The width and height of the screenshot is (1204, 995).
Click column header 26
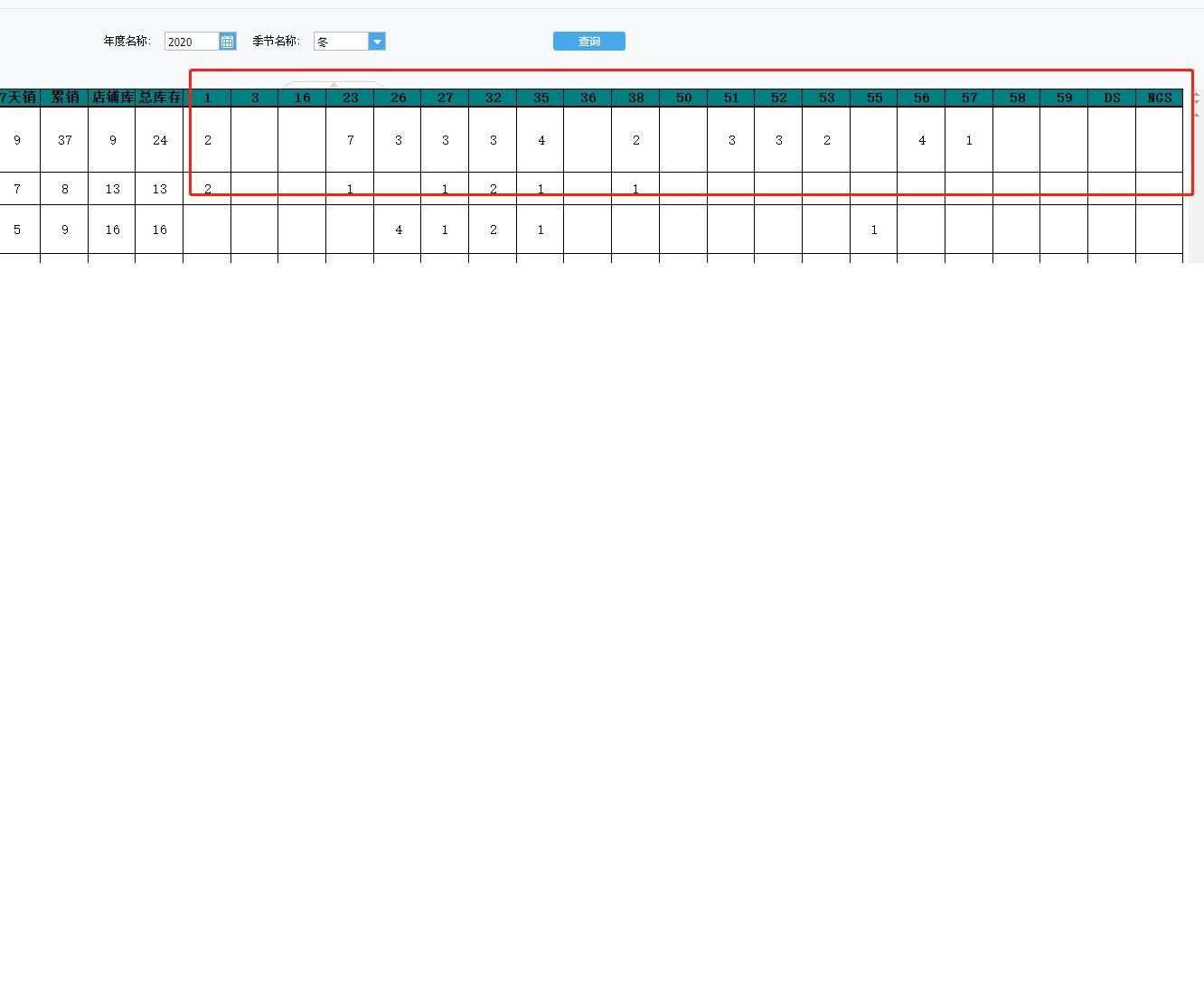coord(398,98)
